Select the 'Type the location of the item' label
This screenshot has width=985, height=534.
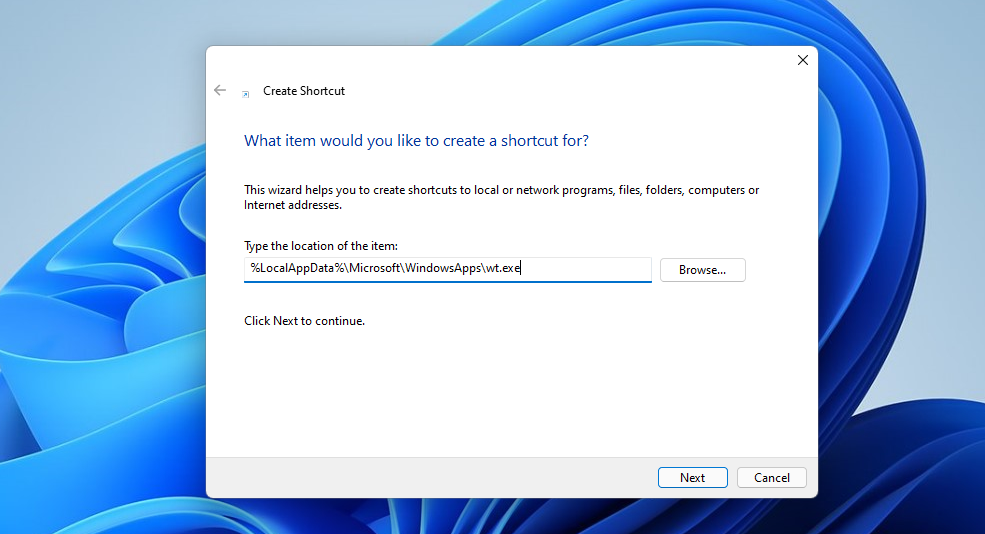pos(321,246)
